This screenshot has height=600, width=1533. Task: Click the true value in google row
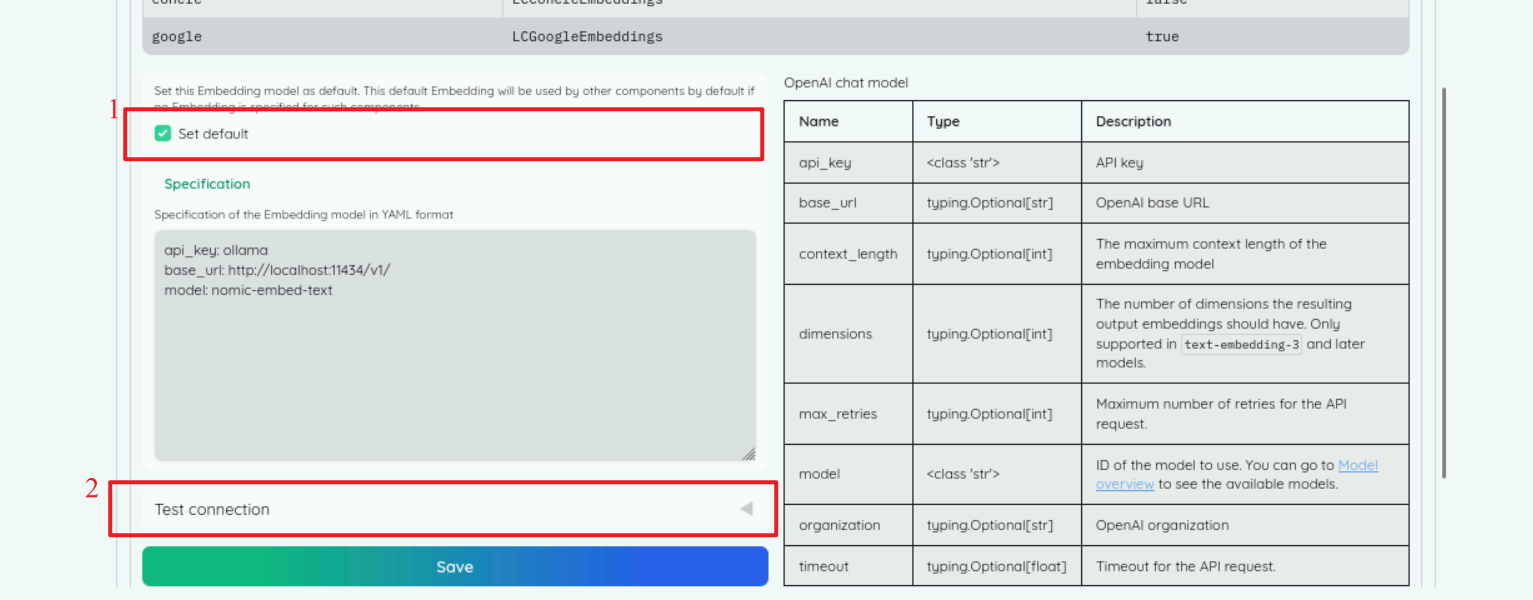point(1162,36)
